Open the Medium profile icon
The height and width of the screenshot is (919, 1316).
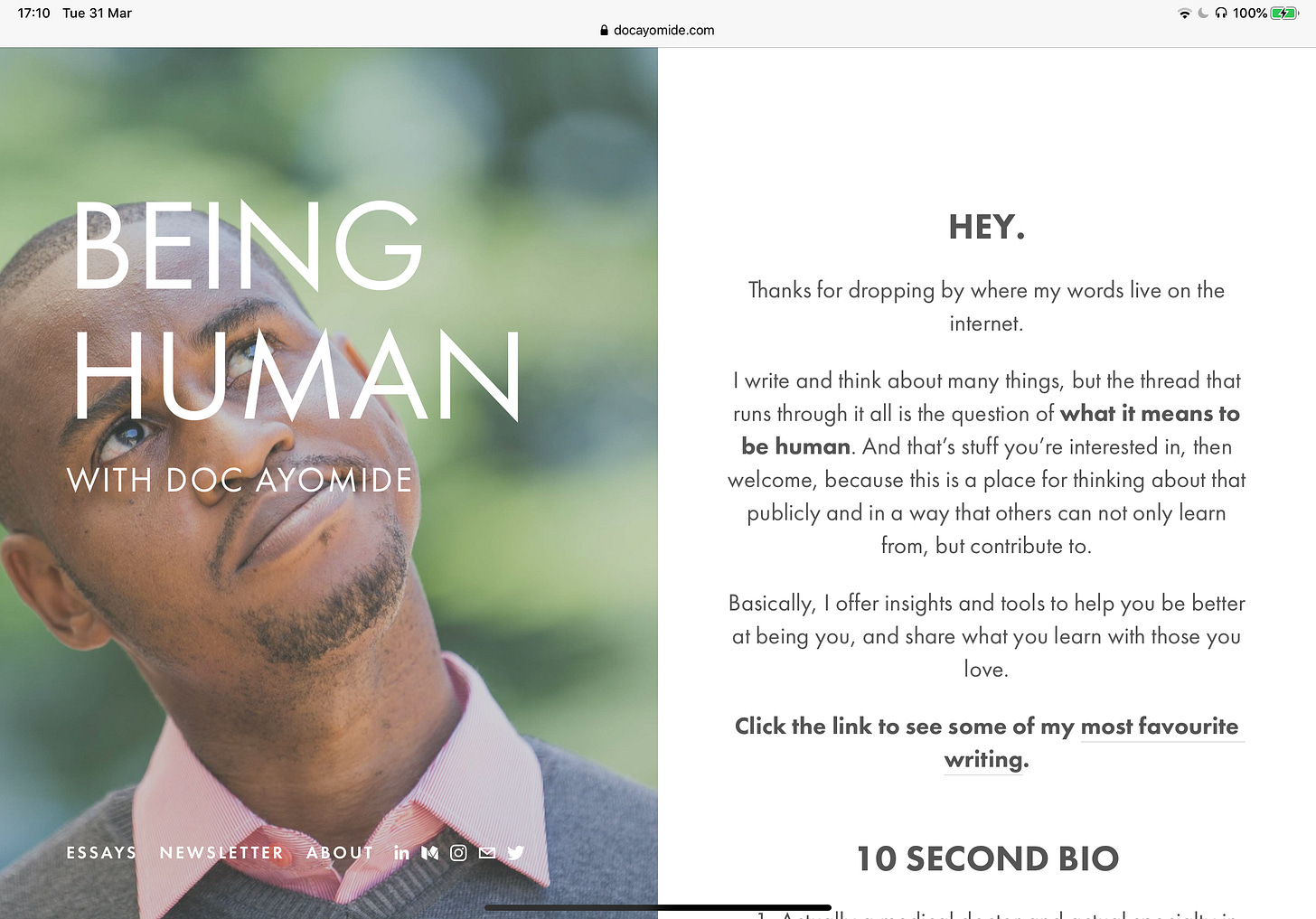[x=430, y=853]
